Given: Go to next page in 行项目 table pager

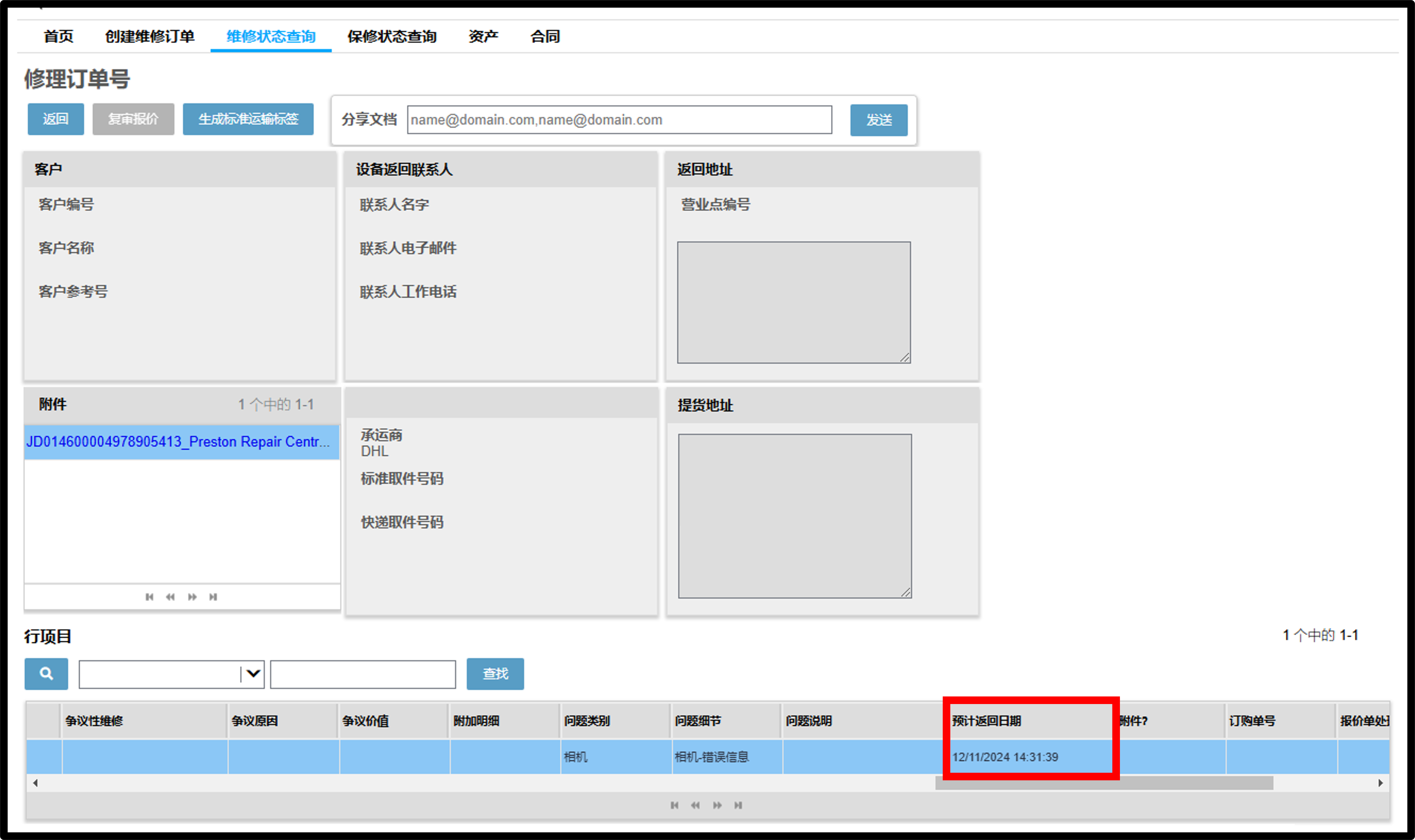Looking at the screenshot, I should [x=717, y=806].
